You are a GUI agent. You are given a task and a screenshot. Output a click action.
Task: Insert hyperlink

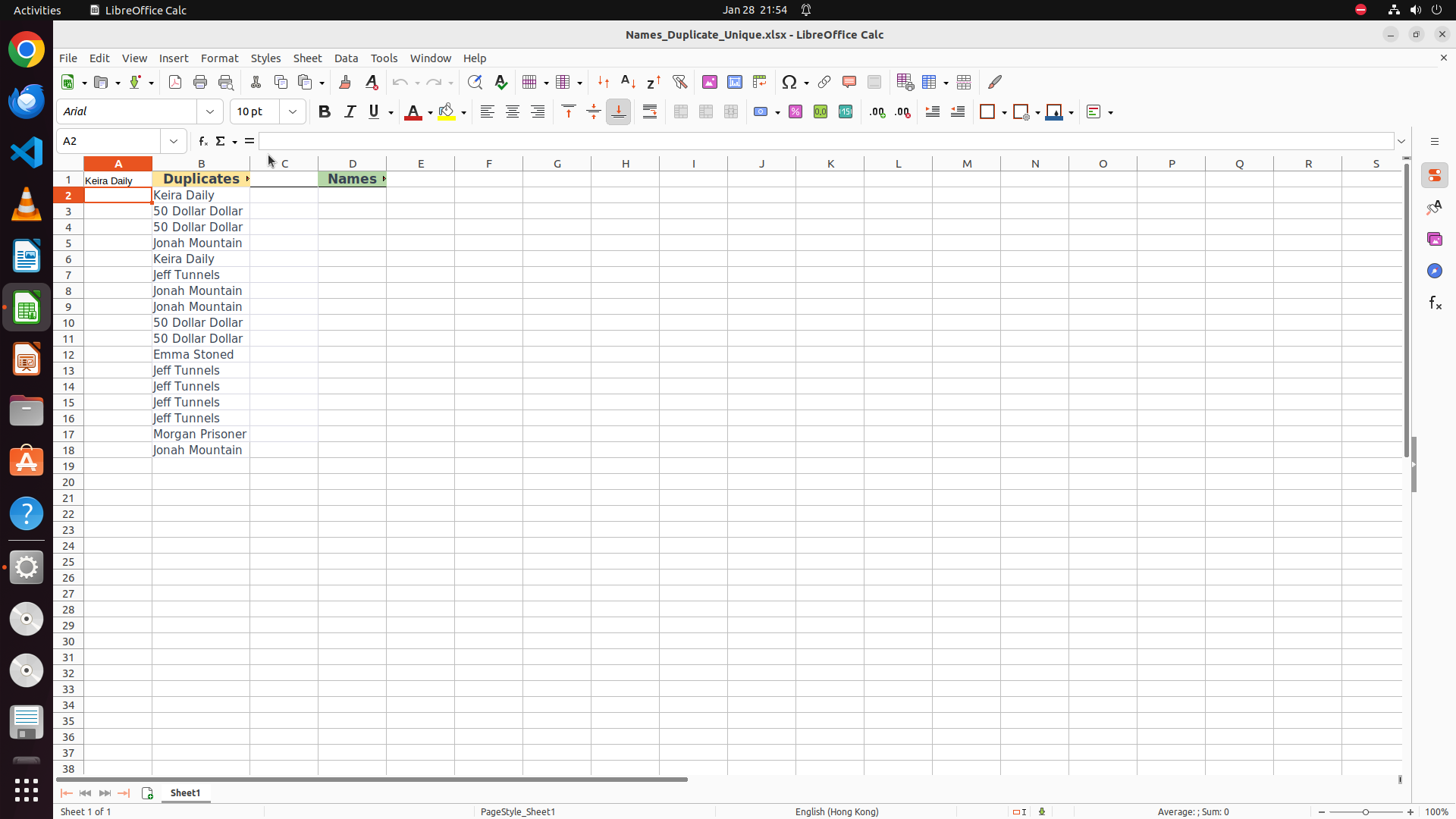pyautogui.click(x=824, y=82)
